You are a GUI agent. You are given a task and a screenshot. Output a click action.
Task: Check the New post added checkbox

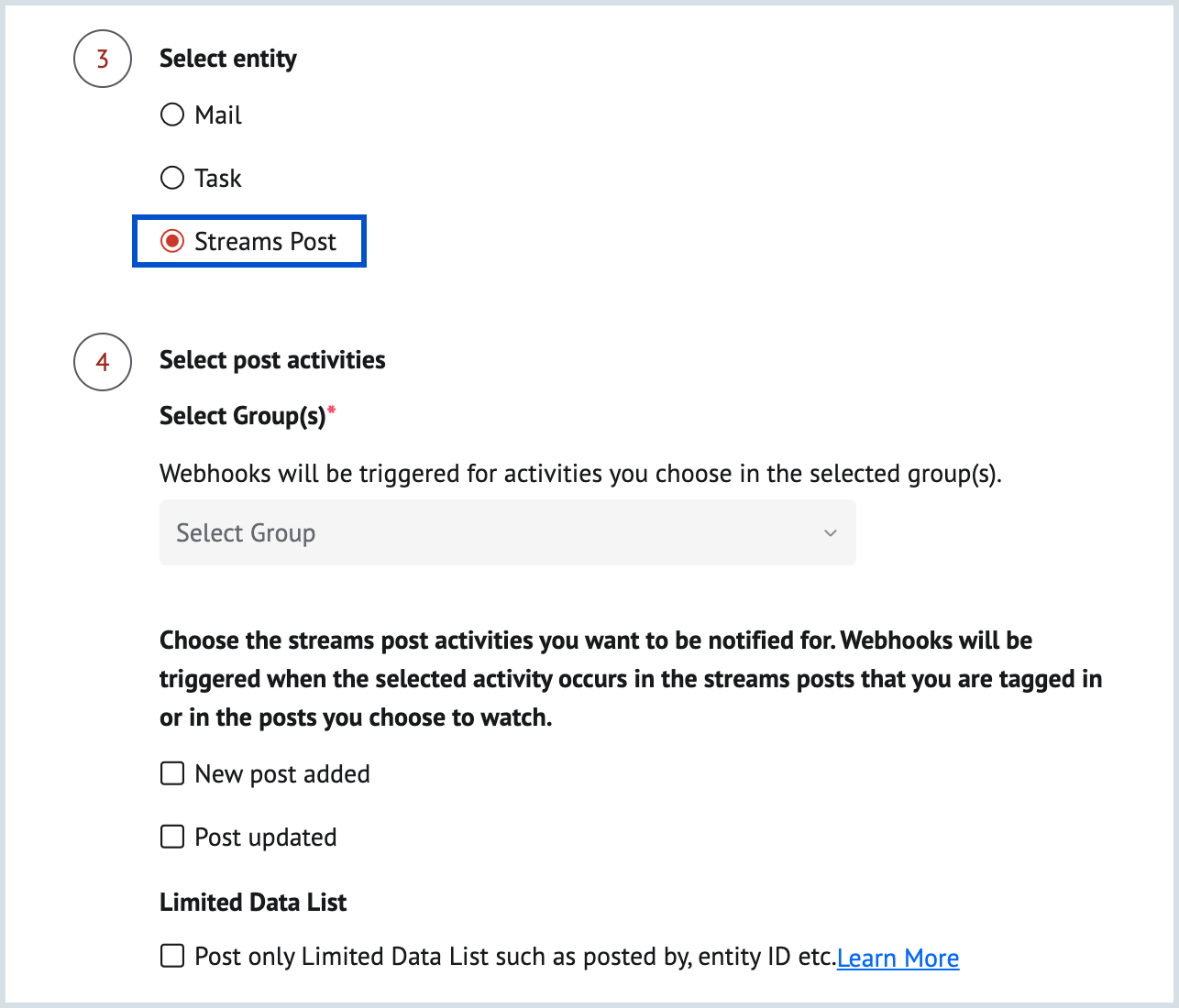[x=172, y=773]
